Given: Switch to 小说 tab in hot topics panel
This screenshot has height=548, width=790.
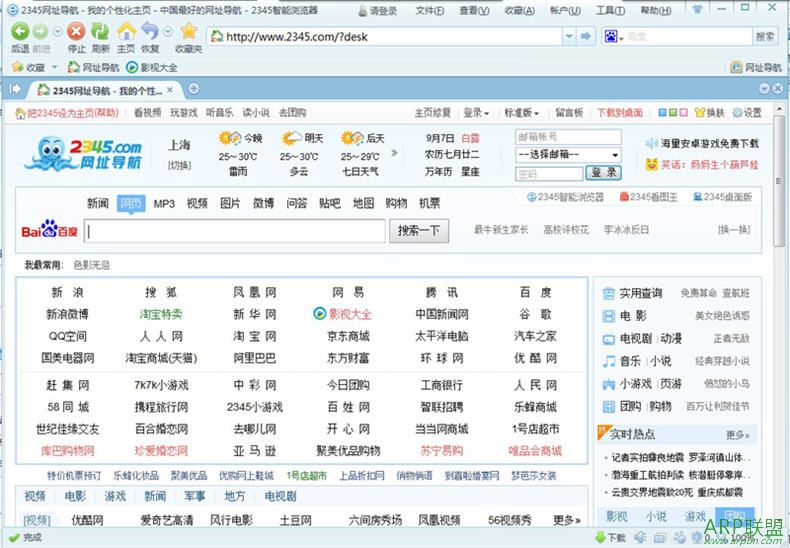Looking at the screenshot, I should [655, 516].
